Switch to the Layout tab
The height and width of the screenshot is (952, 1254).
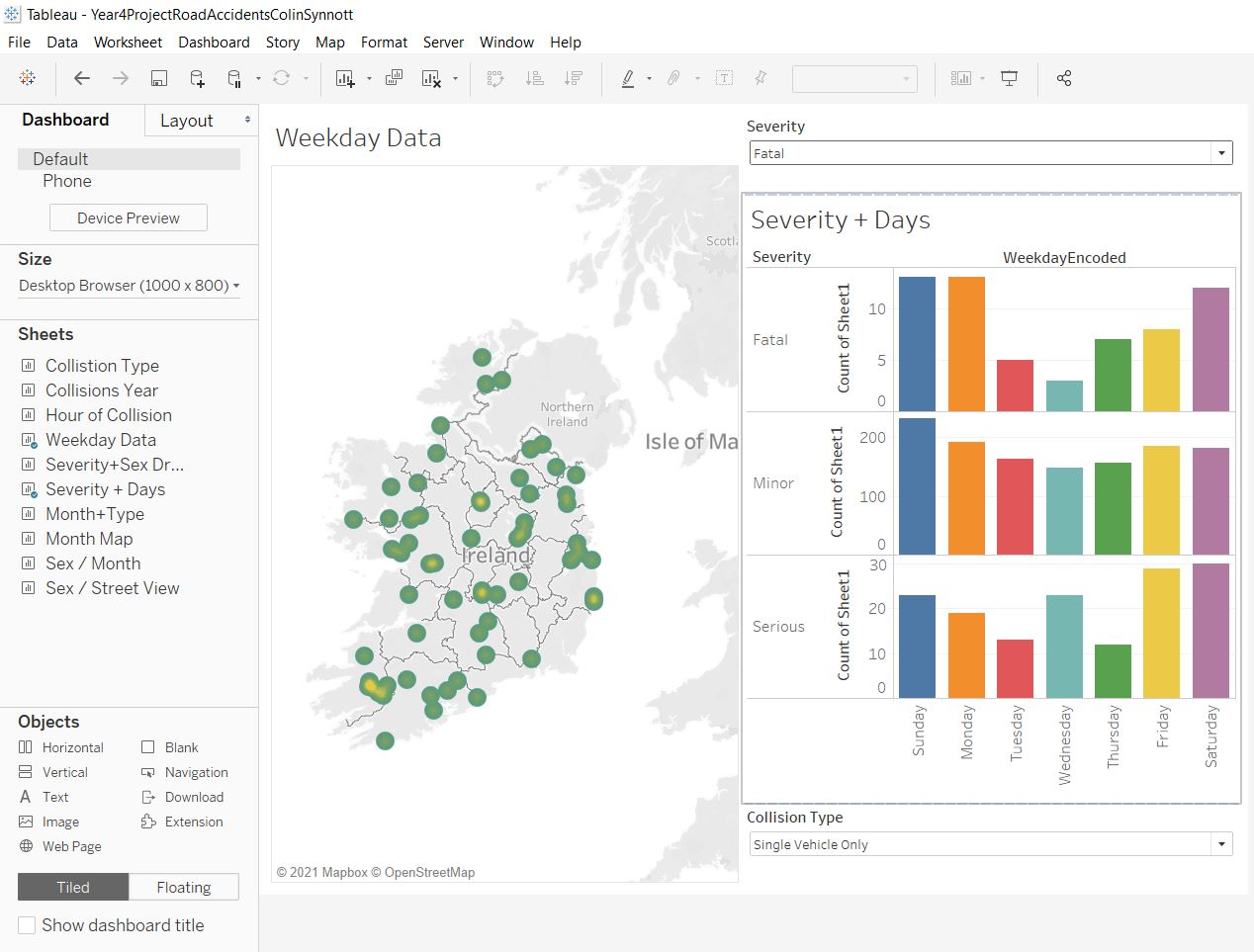(x=187, y=121)
